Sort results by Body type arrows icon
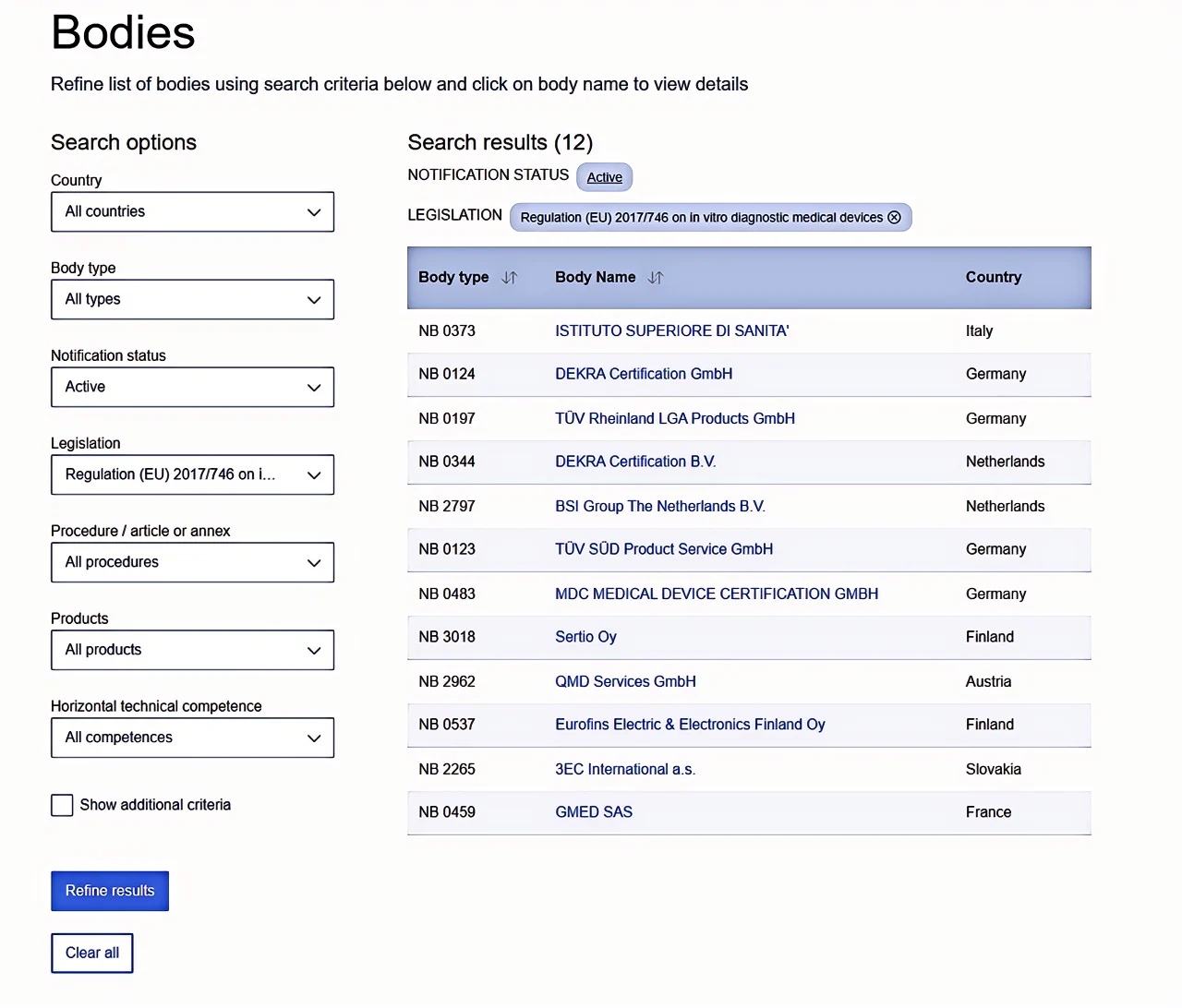This screenshot has height=1008, width=1182. tap(509, 278)
